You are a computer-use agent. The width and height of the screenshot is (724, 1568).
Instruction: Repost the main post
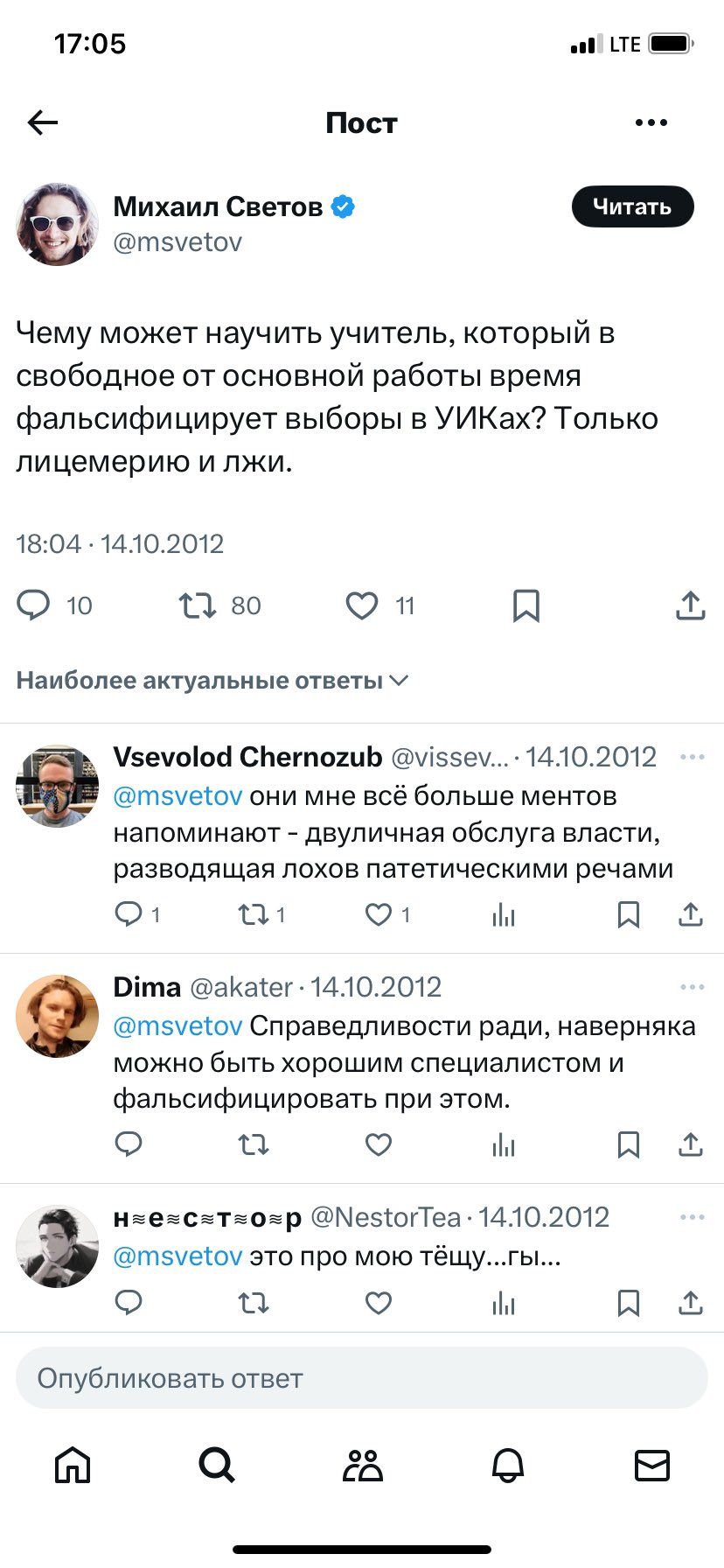(198, 605)
